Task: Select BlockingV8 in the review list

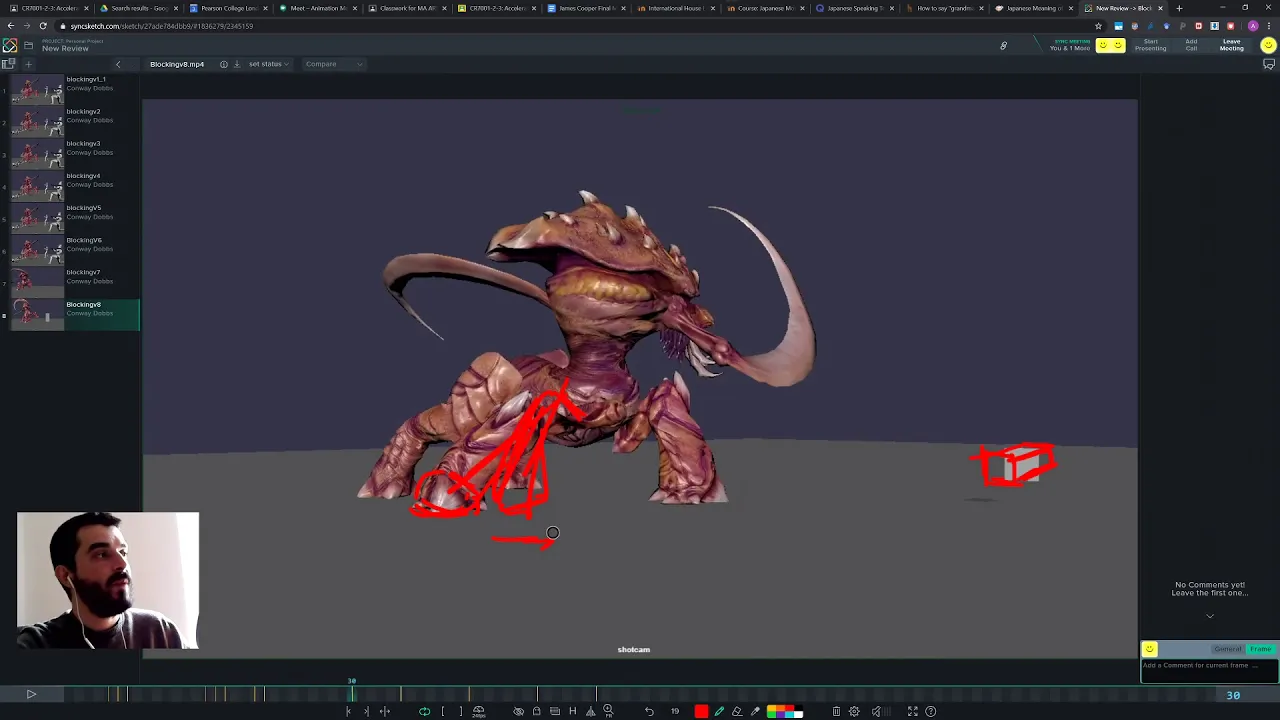Action: tap(75, 315)
